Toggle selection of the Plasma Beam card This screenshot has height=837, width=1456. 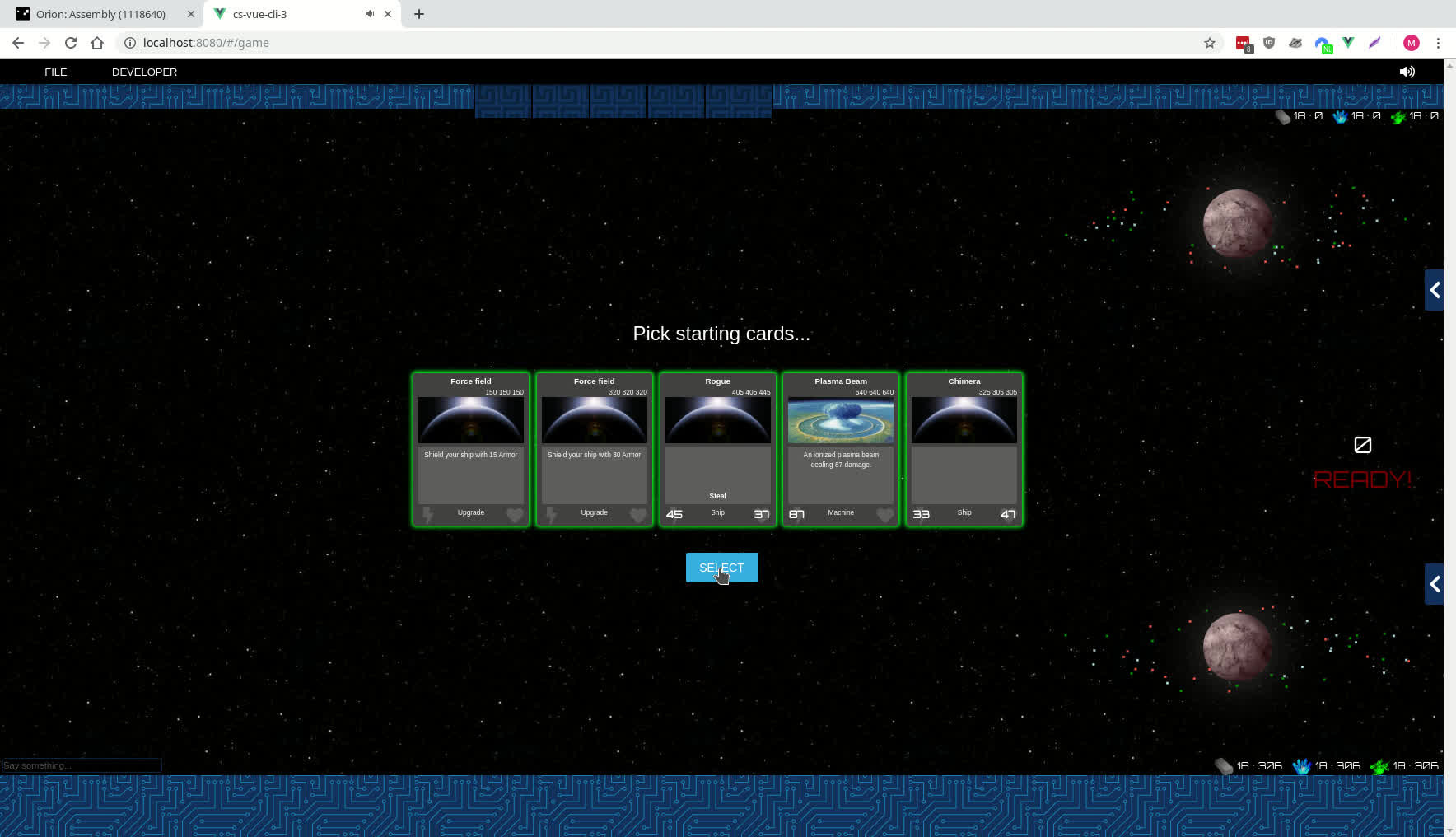coord(840,449)
